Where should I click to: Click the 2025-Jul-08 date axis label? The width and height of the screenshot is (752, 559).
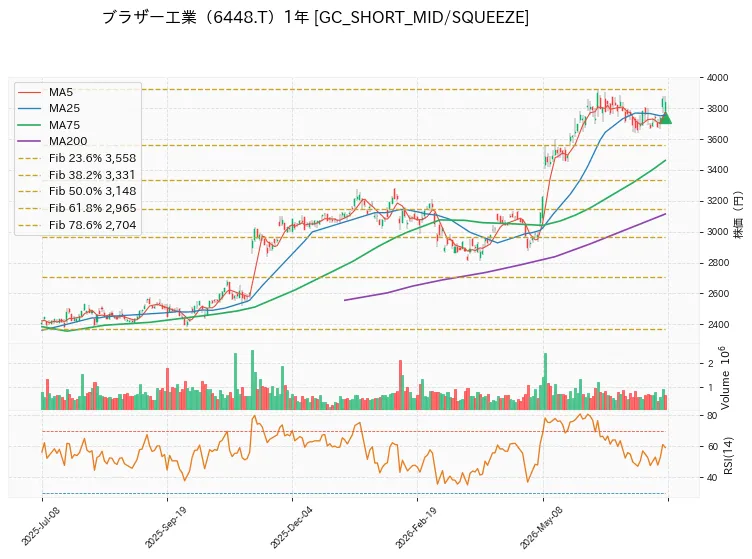click(x=40, y=526)
